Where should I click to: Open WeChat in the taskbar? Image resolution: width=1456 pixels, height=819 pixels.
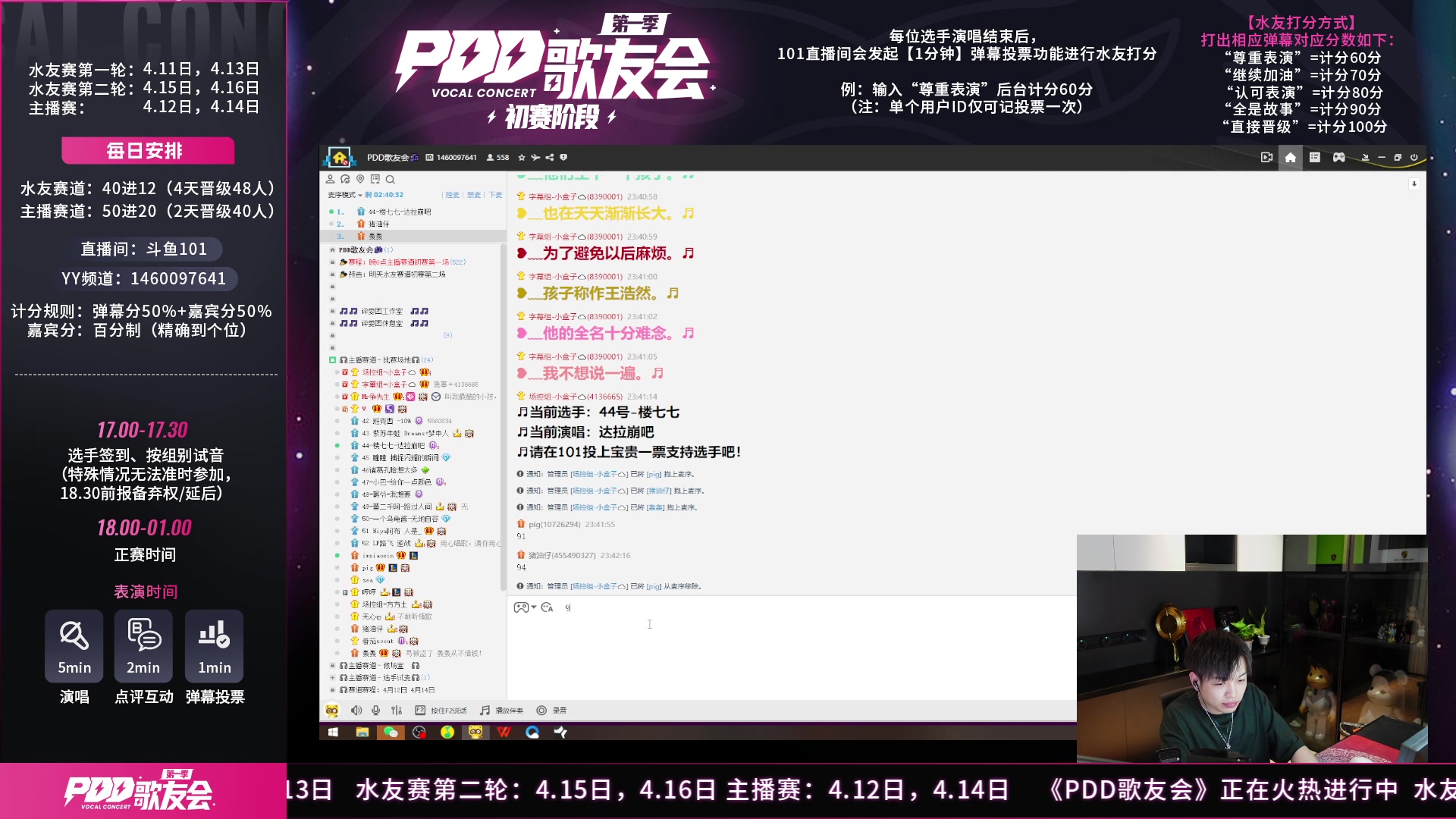coord(391,732)
